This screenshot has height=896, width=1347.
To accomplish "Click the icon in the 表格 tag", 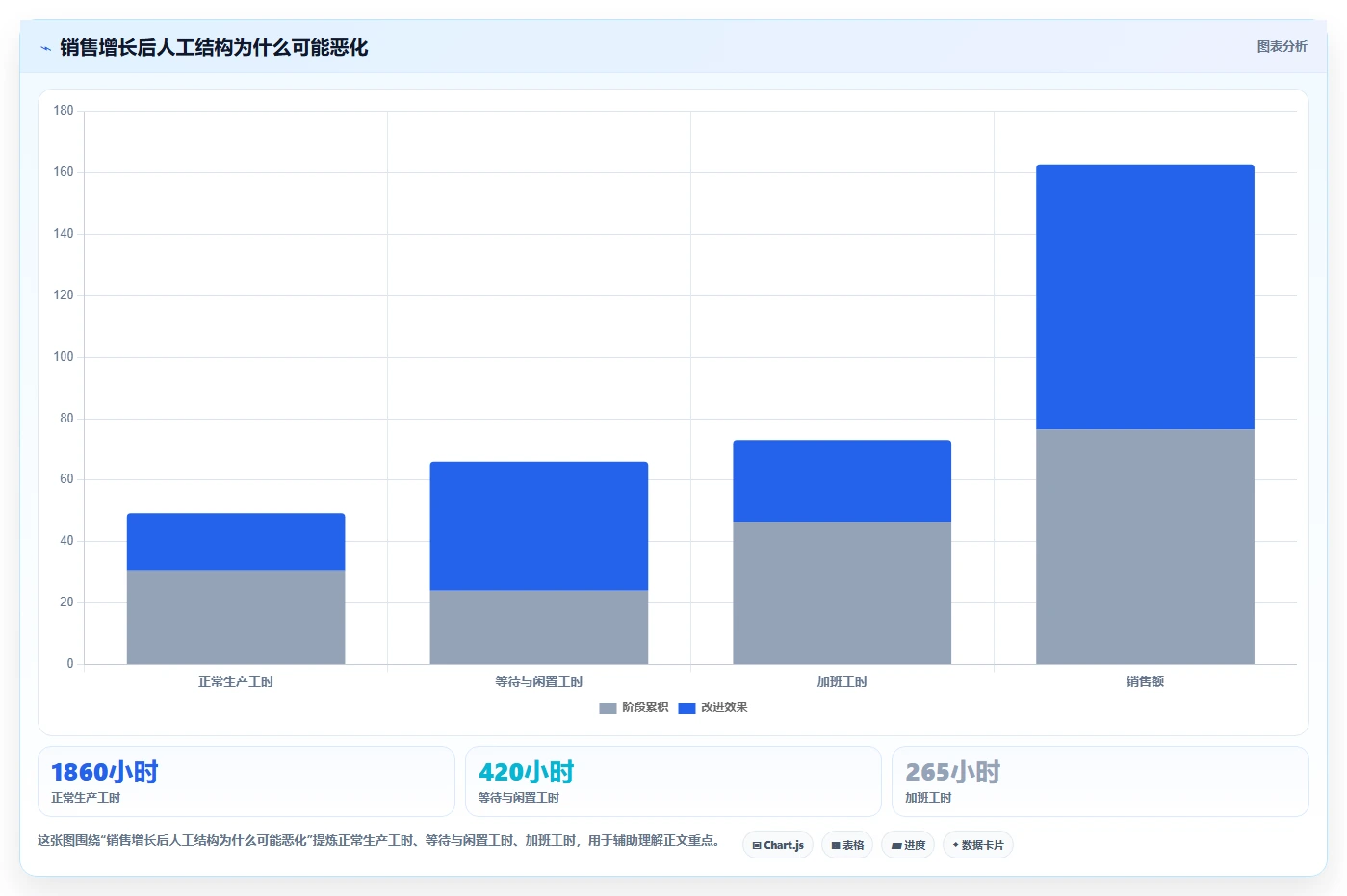I will click(836, 846).
